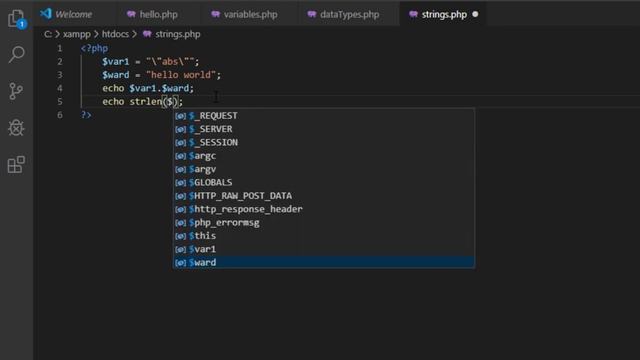Choose $this from the suggestions
This screenshot has width=640, height=360.
point(324,236)
